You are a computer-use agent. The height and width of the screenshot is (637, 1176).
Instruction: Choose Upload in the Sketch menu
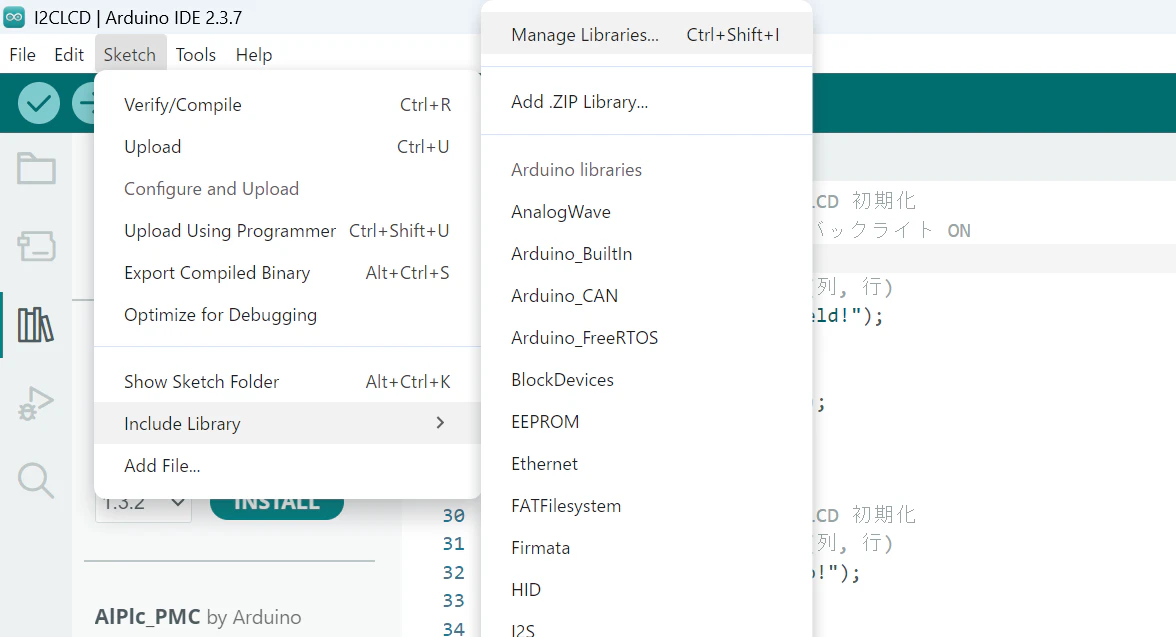[287, 147]
